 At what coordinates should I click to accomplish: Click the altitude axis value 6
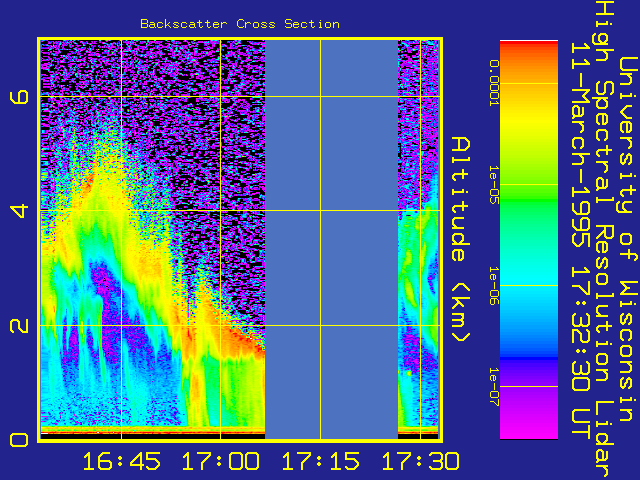(19, 97)
